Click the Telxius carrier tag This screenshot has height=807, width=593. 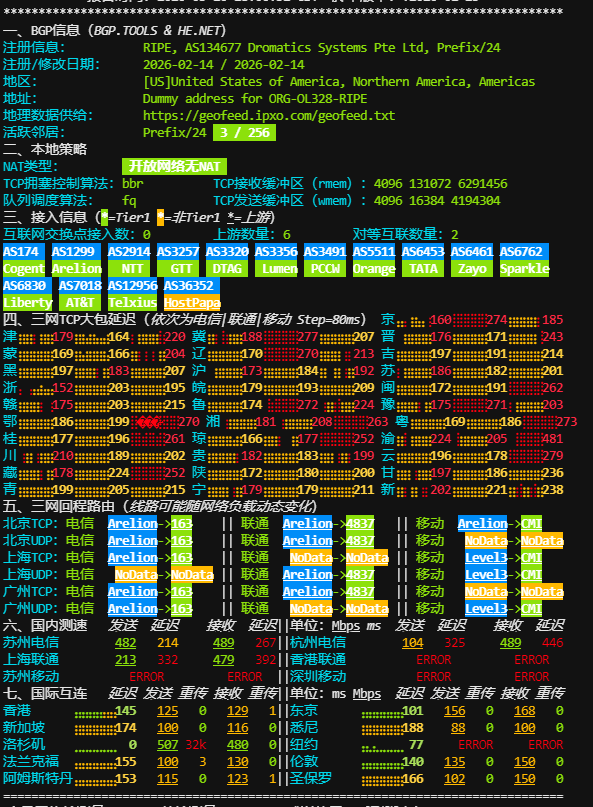[x=132, y=303]
